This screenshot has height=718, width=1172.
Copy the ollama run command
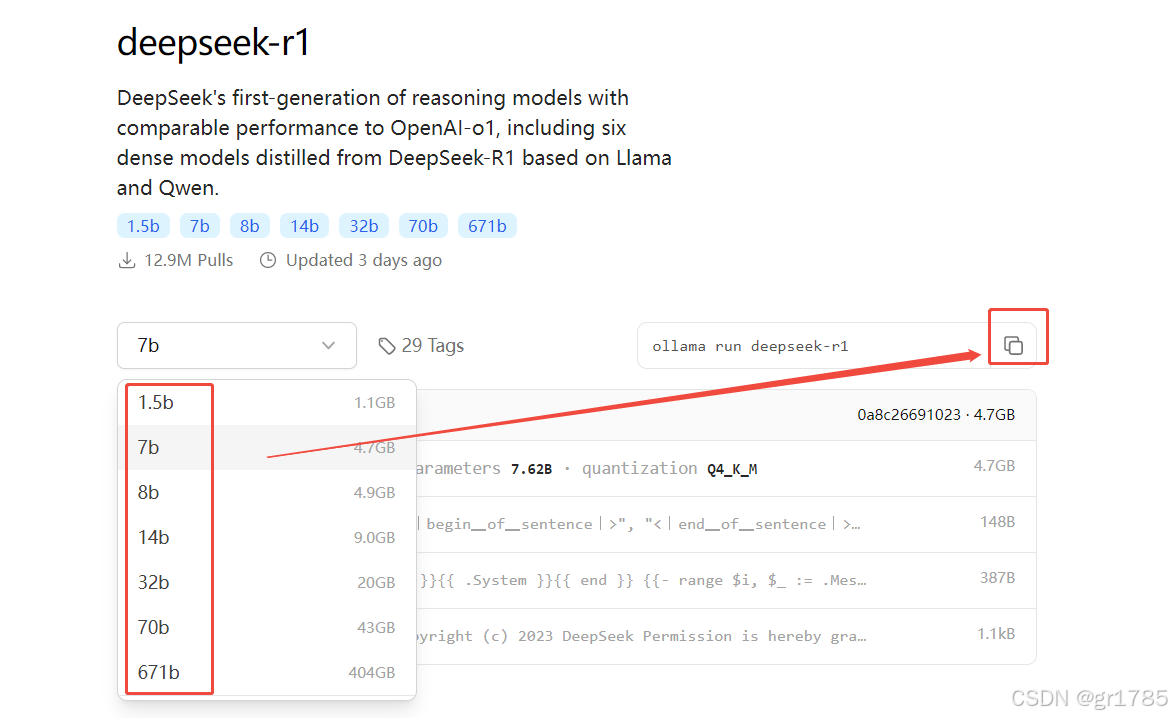pyautogui.click(x=1013, y=345)
